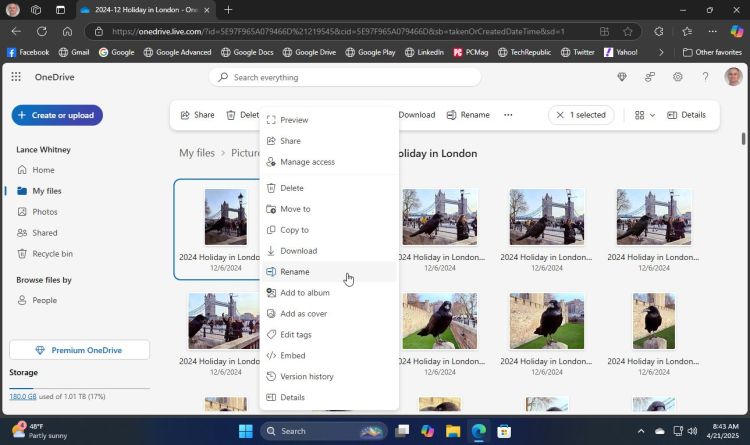Image resolution: width=750 pixels, height=445 pixels.
Task: Click the My files breadcrumb link
Action: click(x=196, y=153)
